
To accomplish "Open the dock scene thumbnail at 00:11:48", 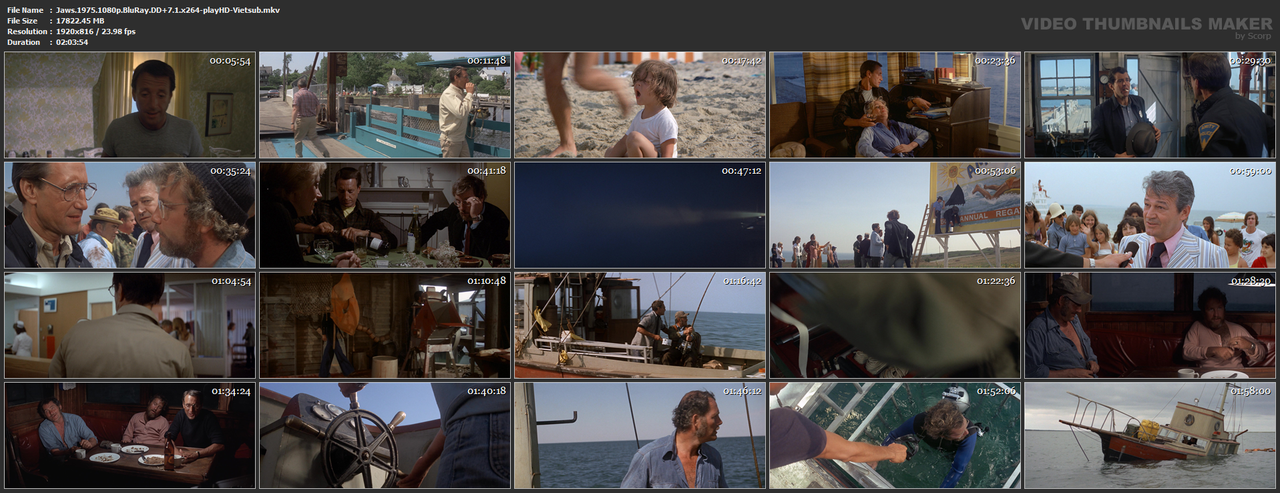I will pos(385,105).
